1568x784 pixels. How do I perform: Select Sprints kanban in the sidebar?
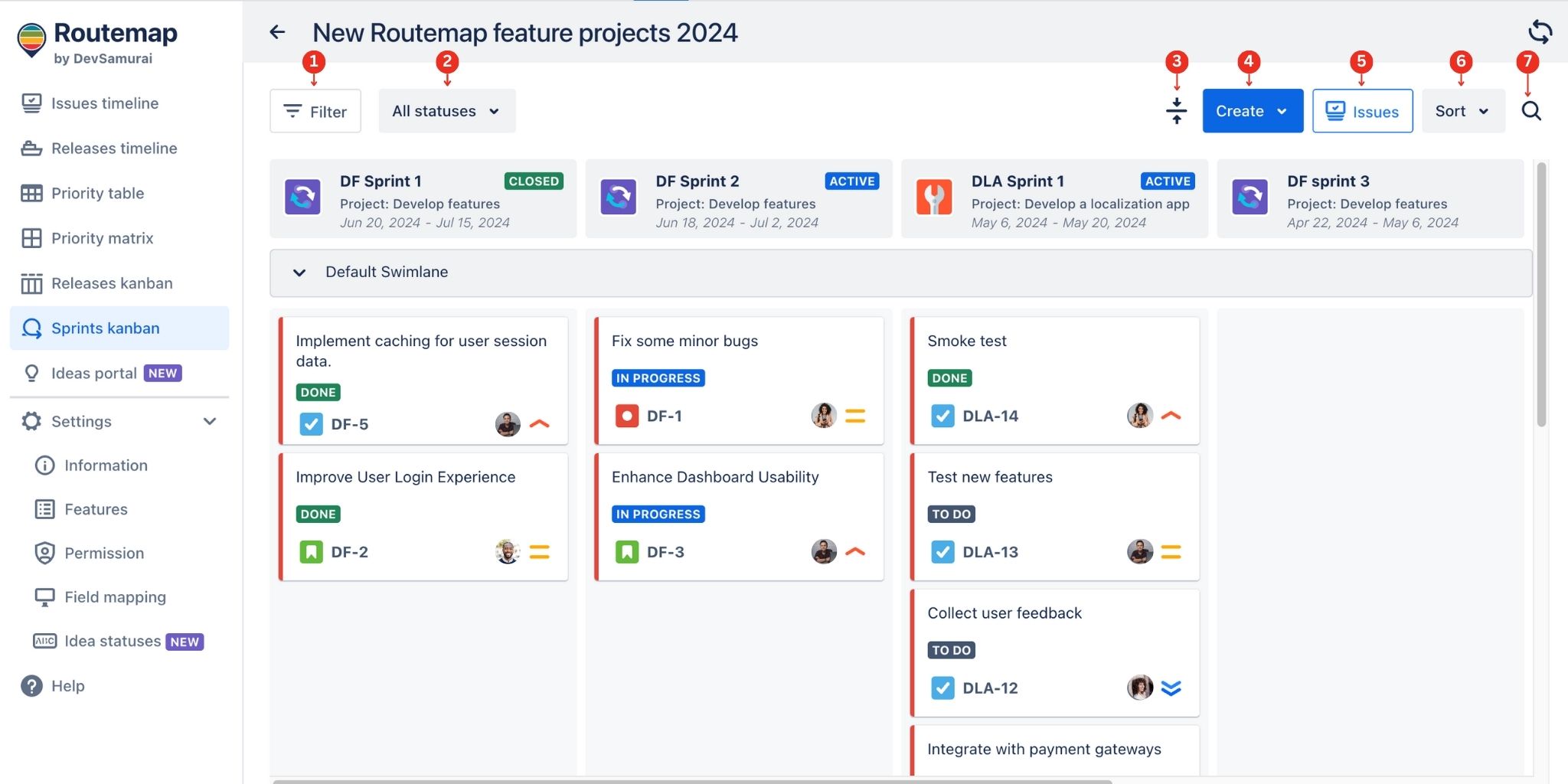pyautogui.click(x=105, y=328)
